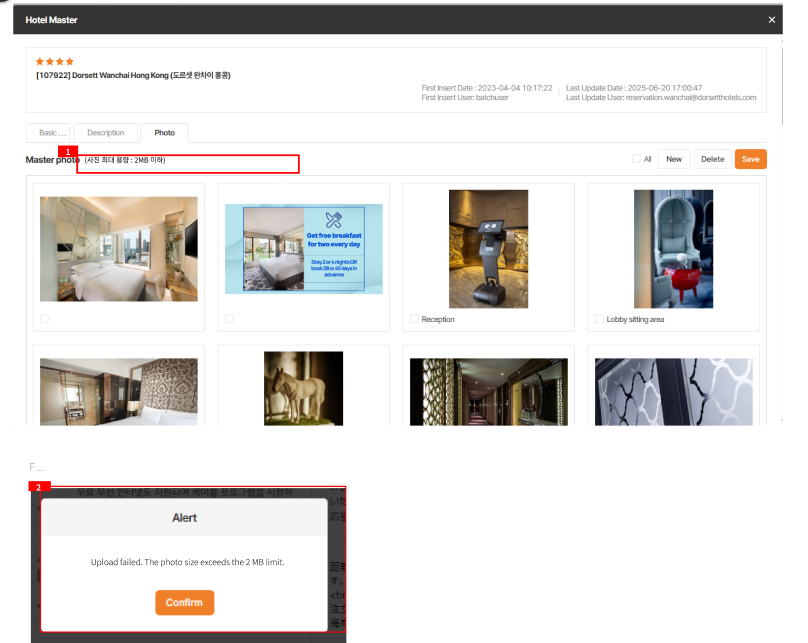Tick the Reception photo checkbox
This screenshot has width=808, height=643.
[x=414, y=319]
